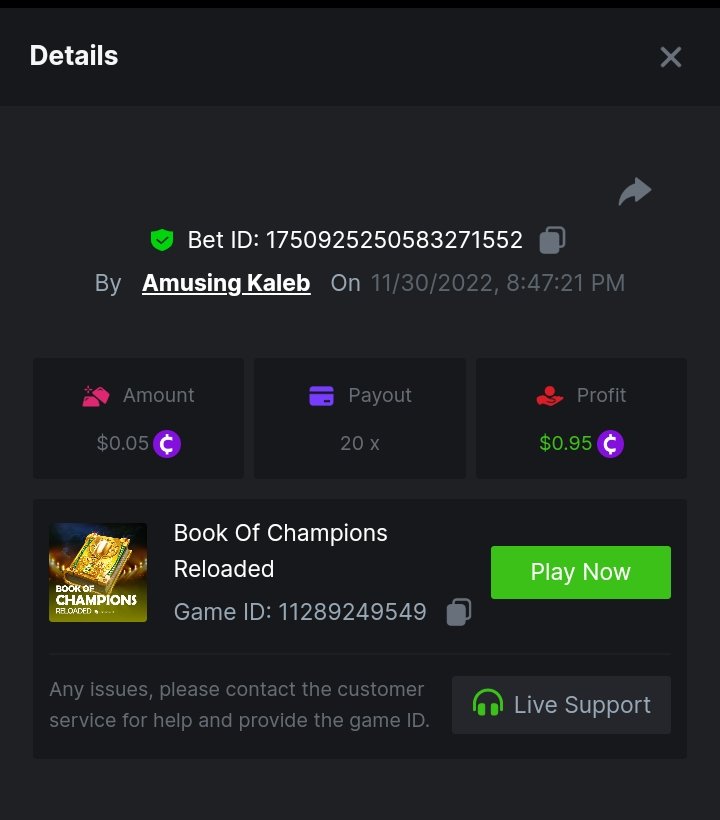Screen dimensions: 720x820
Task: Open Amusing Kaleb's profile
Action: [226, 283]
